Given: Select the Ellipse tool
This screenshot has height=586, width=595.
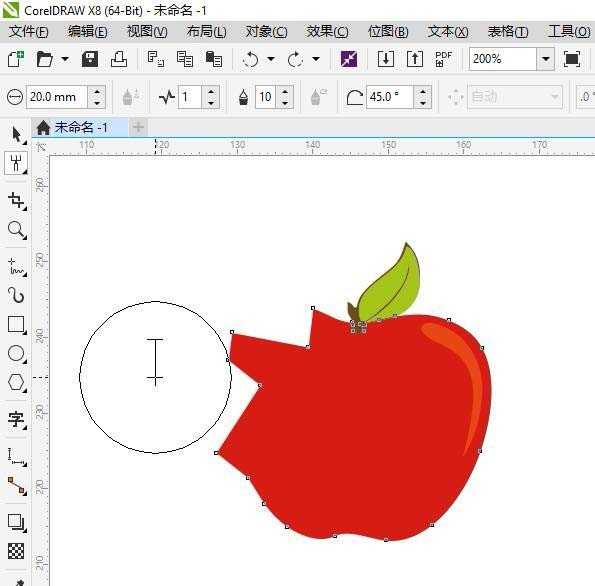Looking at the screenshot, I should click(17, 353).
